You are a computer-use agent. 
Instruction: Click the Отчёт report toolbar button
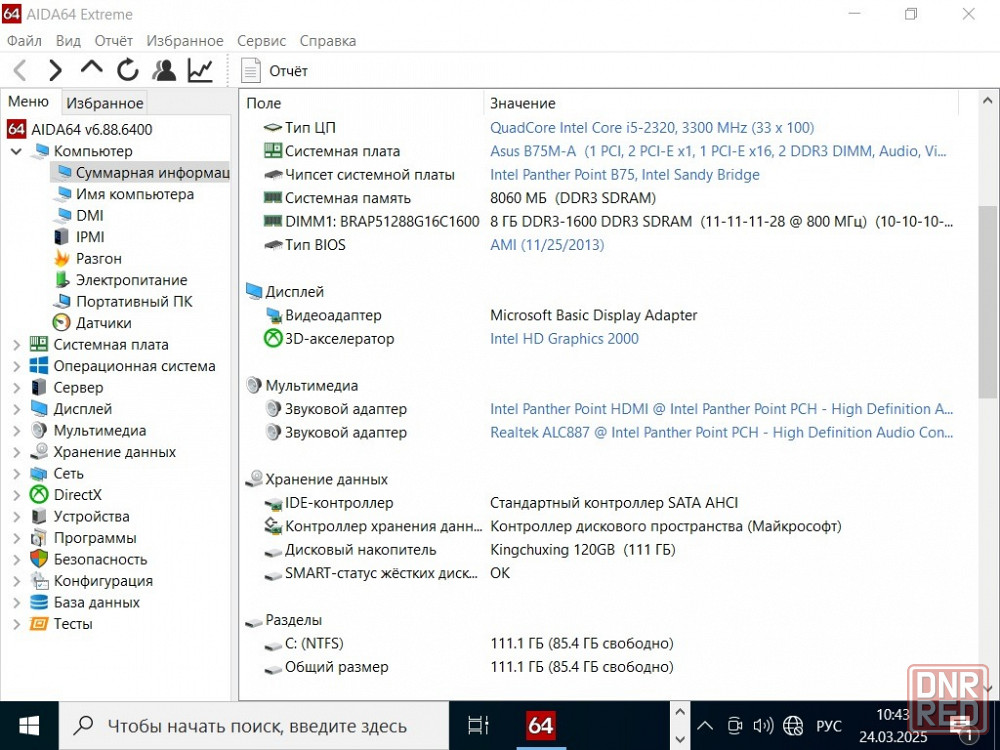coord(274,71)
